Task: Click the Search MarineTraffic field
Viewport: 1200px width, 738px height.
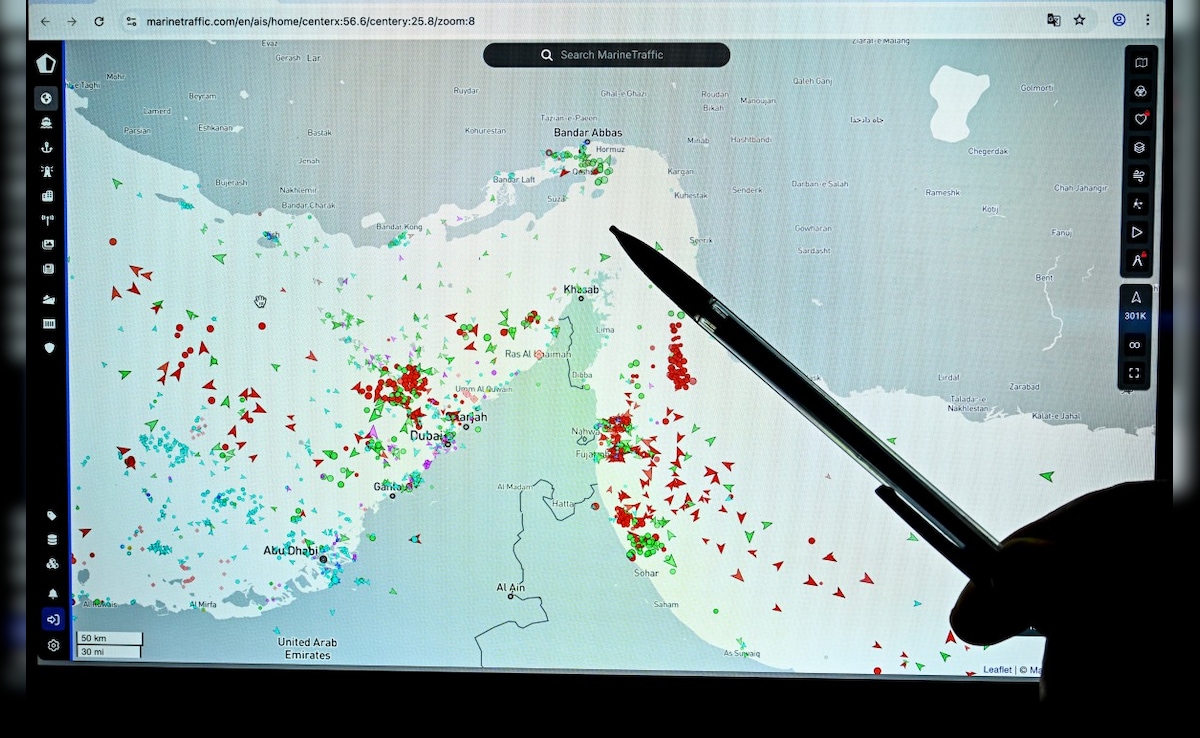Action: click(606, 55)
